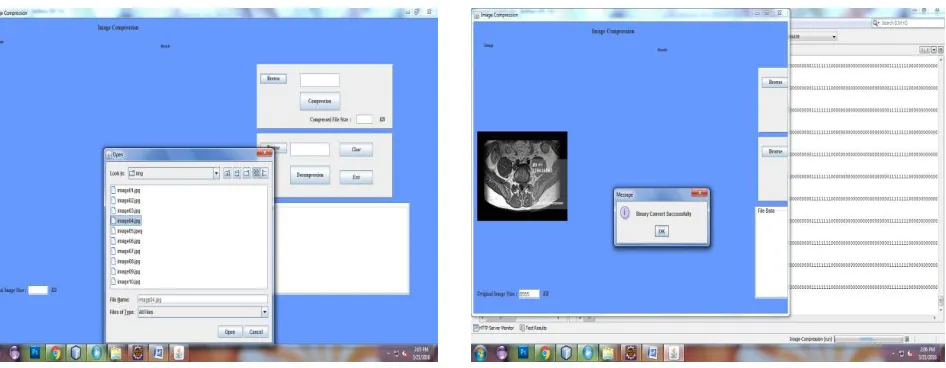Click the Compressed File Size field
The height and width of the screenshot is (368, 946).
pyautogui.click(x=364, y=119)
